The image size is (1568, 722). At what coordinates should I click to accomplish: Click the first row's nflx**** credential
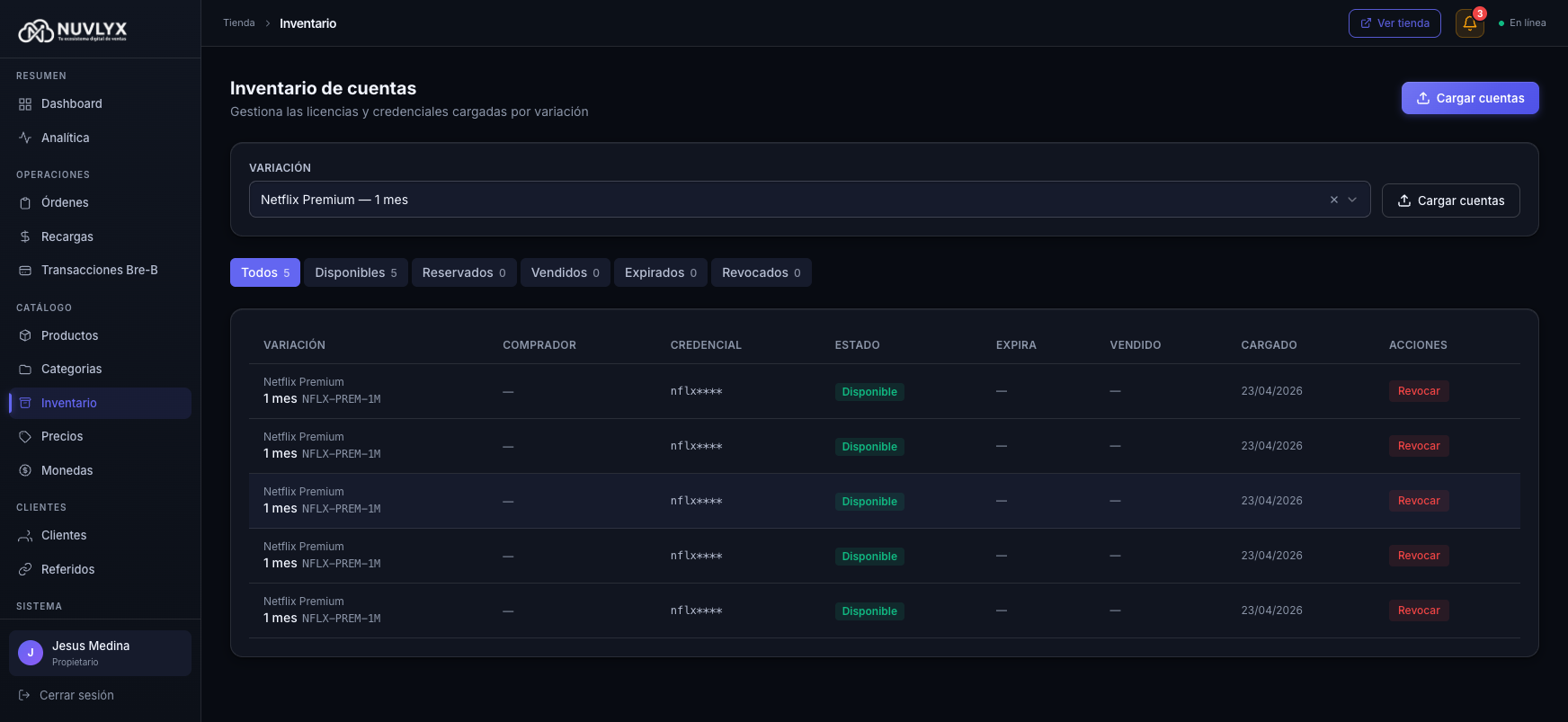696,391
